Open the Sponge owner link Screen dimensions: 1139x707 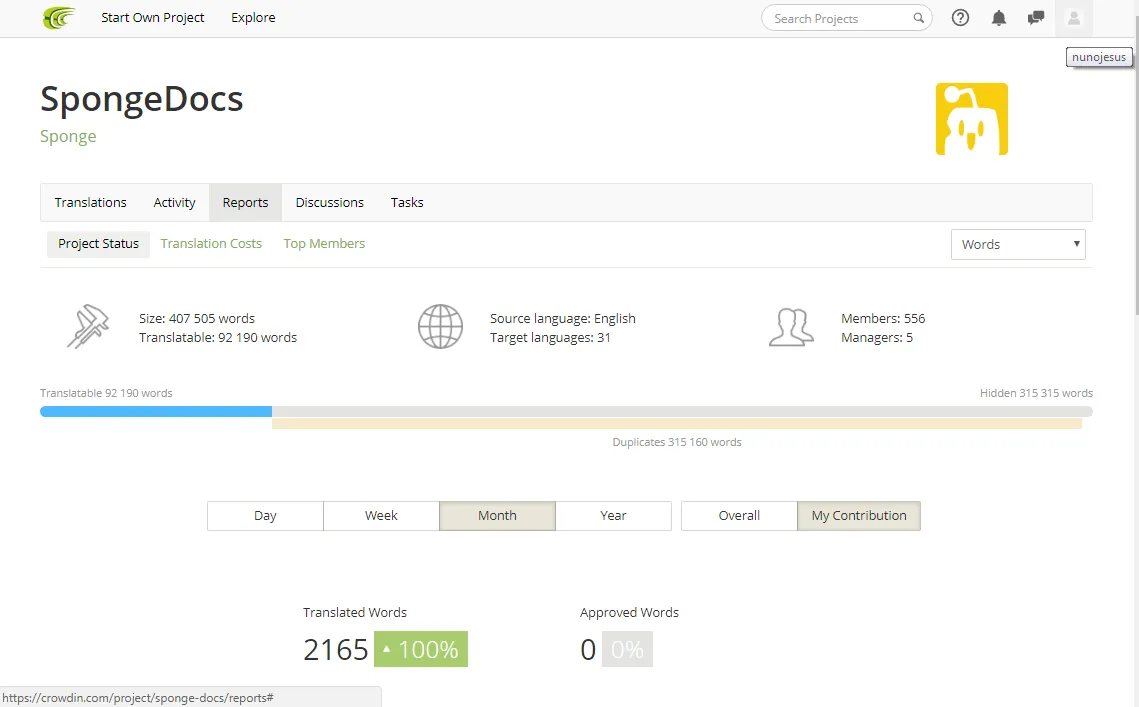[68, 137]
